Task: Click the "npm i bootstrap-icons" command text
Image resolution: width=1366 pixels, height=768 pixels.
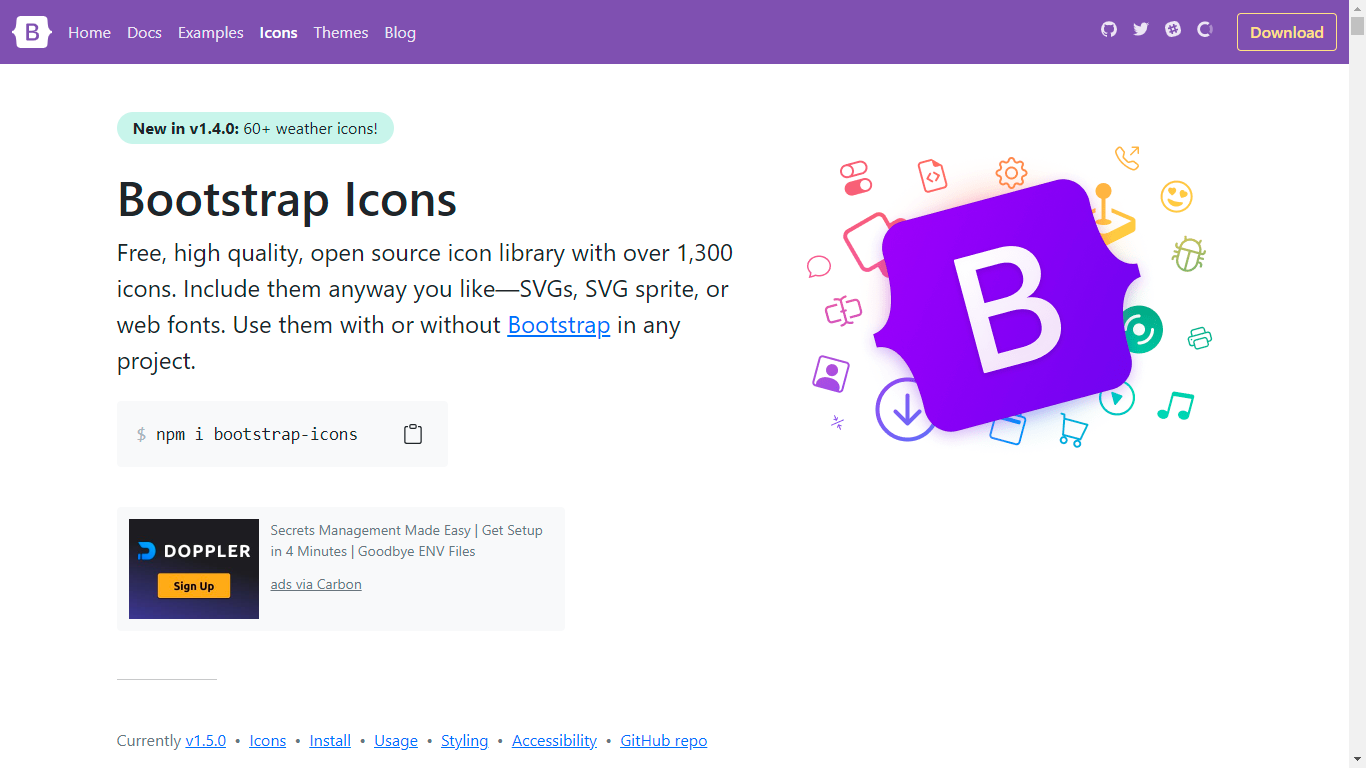Action: (257, 434)
